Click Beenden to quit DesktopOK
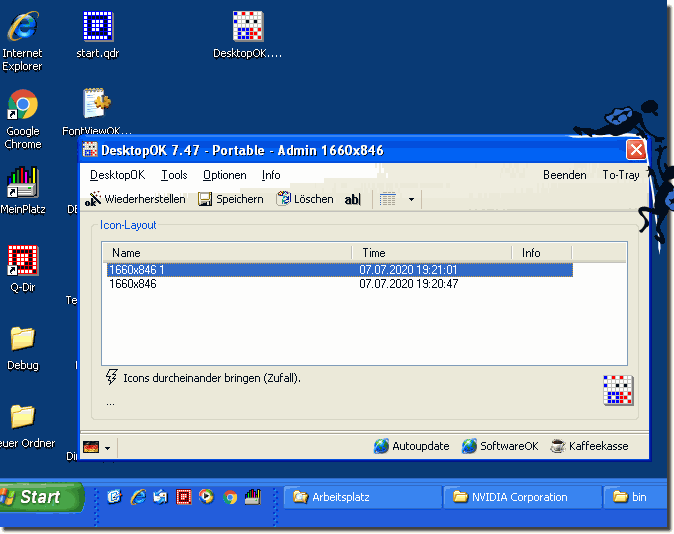This screenshot has height=534, width=674. click(x=564, y=175)
